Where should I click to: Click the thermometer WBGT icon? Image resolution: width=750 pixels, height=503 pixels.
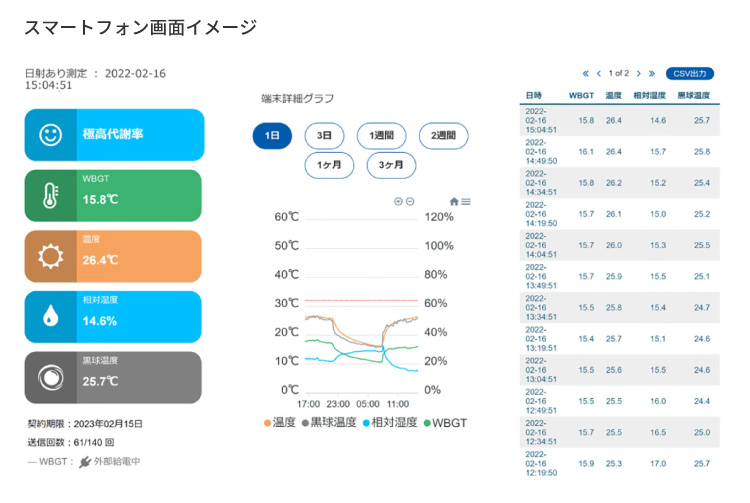[x=50, y=196]
